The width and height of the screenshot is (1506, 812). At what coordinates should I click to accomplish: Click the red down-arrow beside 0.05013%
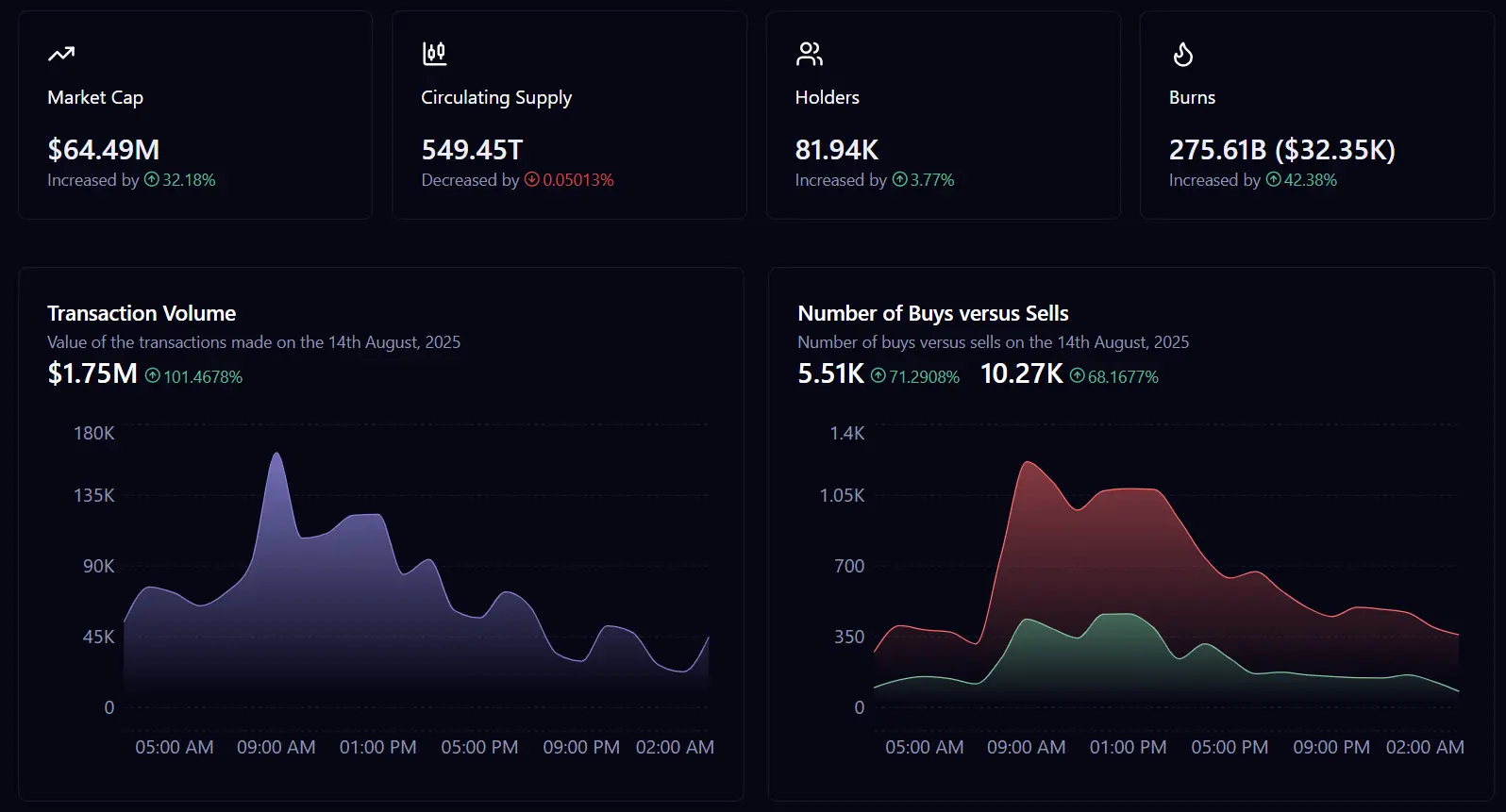point(531,179)
